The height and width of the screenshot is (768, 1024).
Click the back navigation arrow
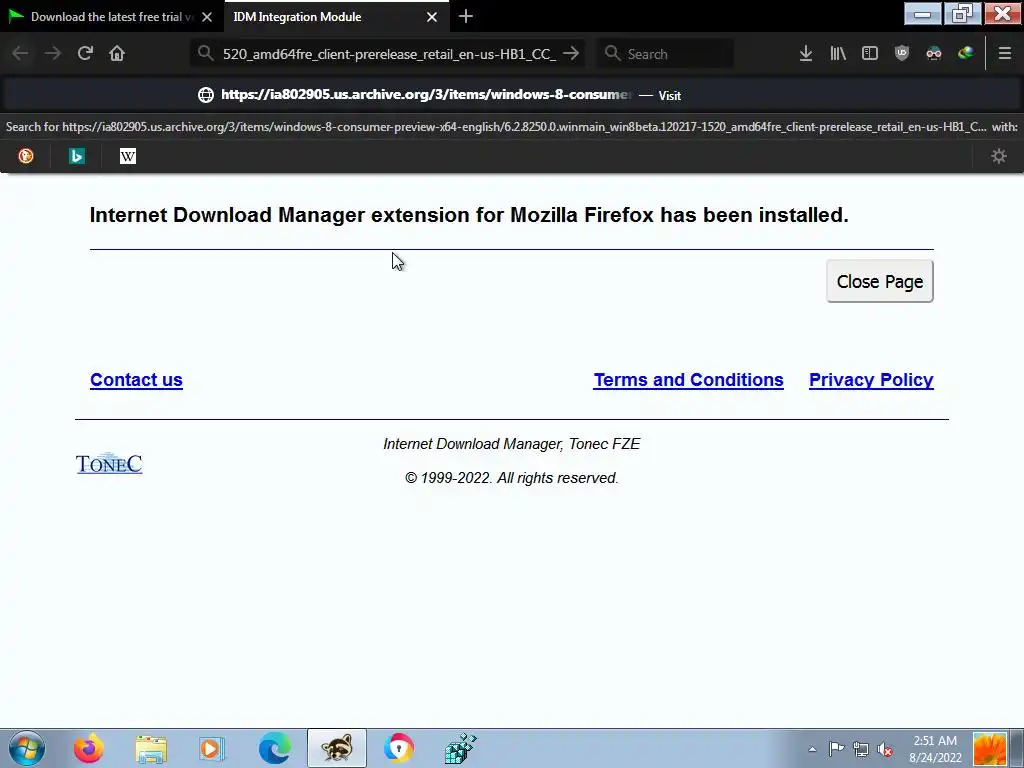point(20,54)
